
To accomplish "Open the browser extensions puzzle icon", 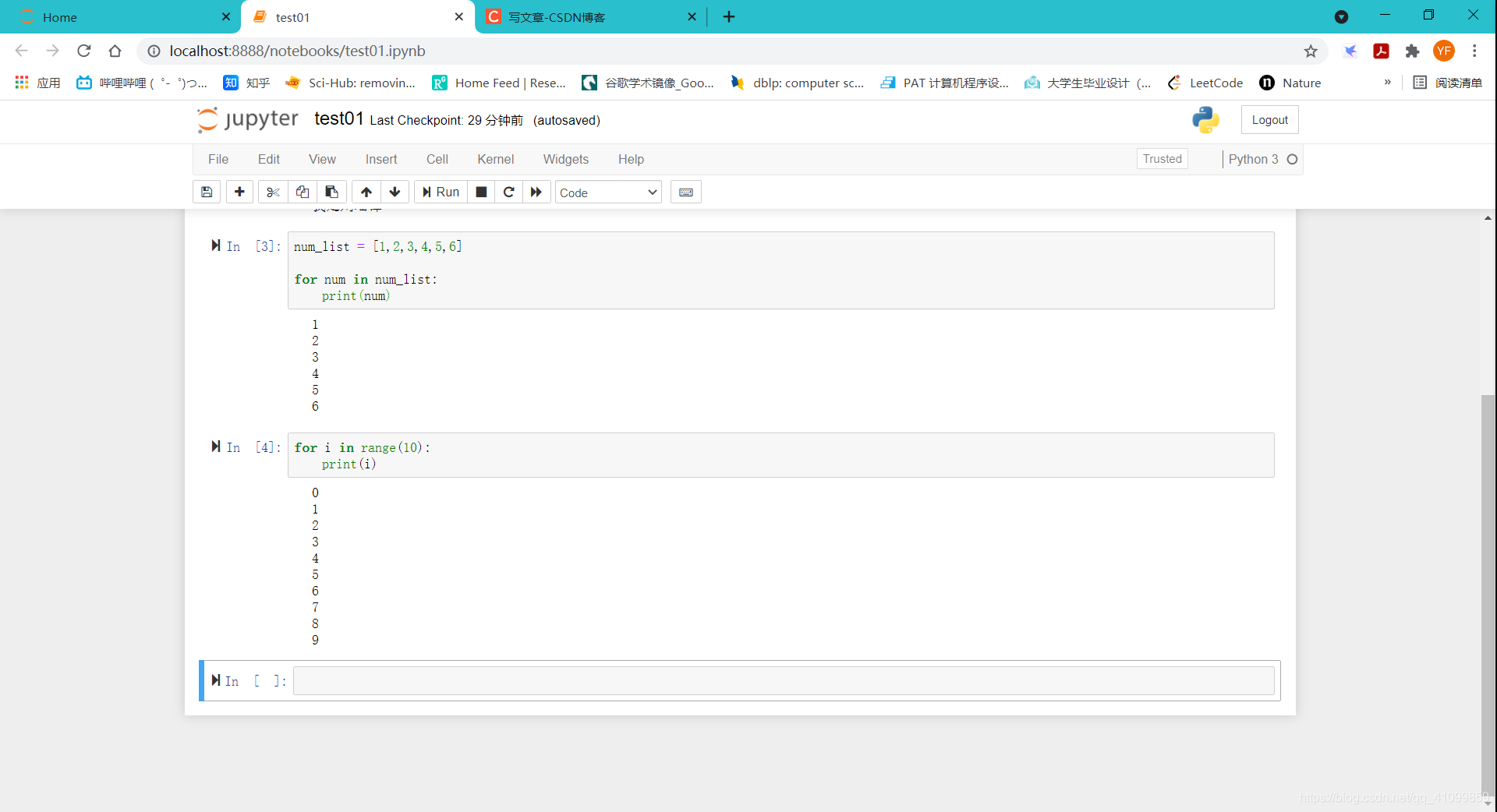I will (x=1412, y=51).
